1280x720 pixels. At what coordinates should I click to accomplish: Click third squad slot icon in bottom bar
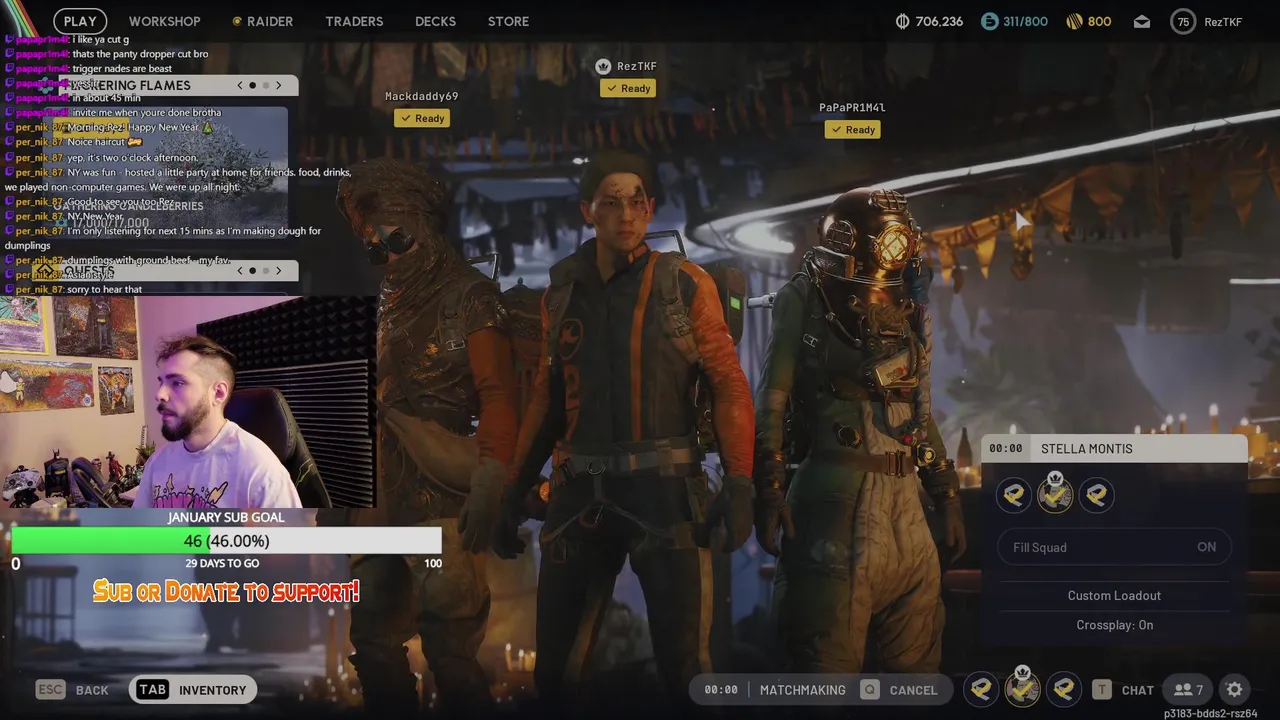(x=1063, y=689)
